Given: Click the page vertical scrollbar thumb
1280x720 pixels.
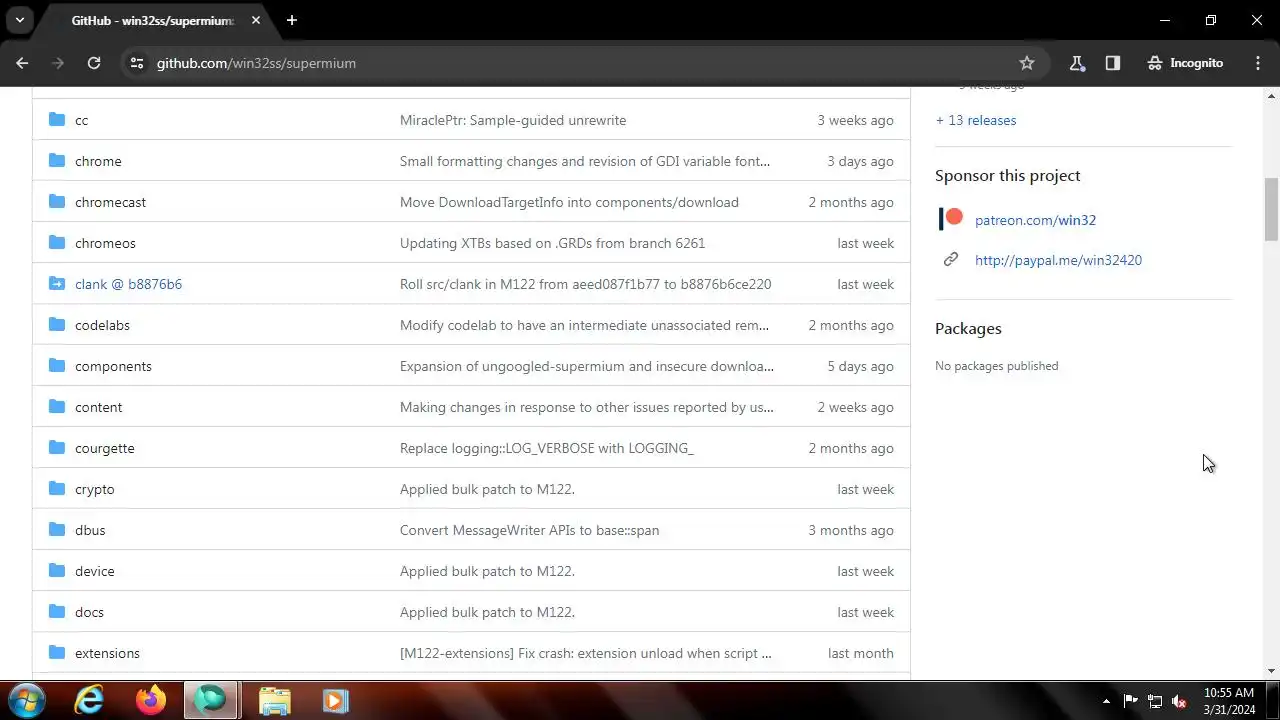Looking at the screenshot, I should click(x=1272, y=210).
